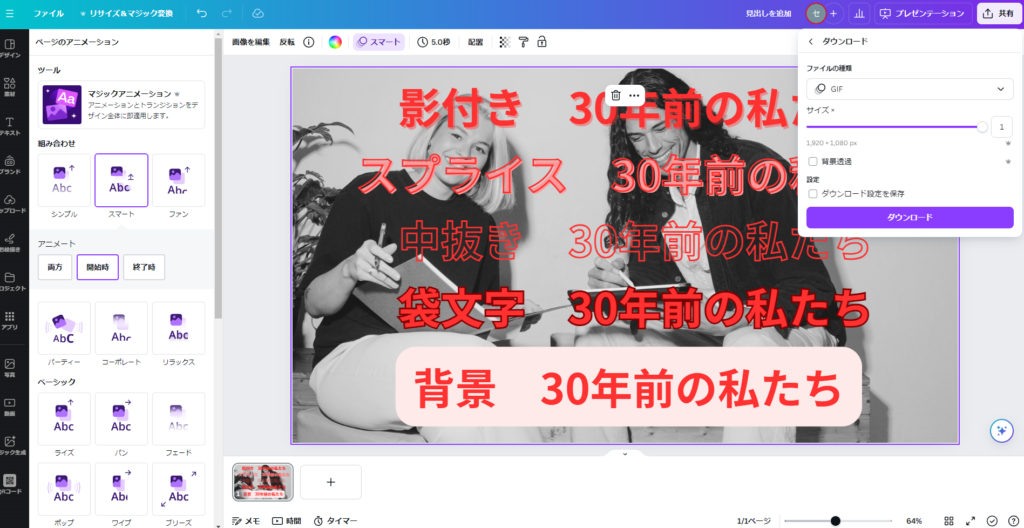Open the ファイル menu

tap(49, 13)
